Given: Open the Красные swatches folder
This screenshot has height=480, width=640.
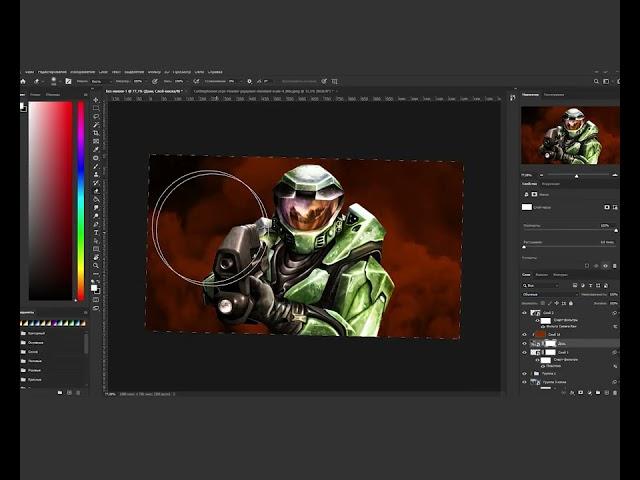Looking at the screenshot, I should coord(33,380).
